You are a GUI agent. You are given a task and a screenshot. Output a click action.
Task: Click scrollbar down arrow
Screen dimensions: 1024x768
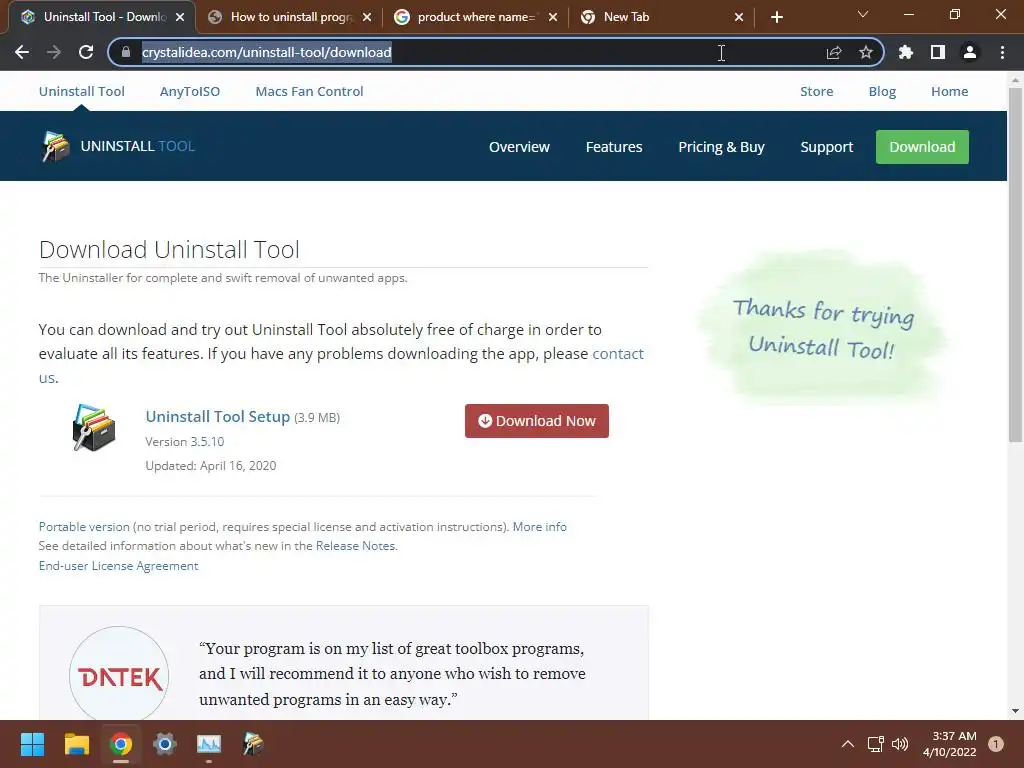pyautogui.click(x=1015, y=711)
